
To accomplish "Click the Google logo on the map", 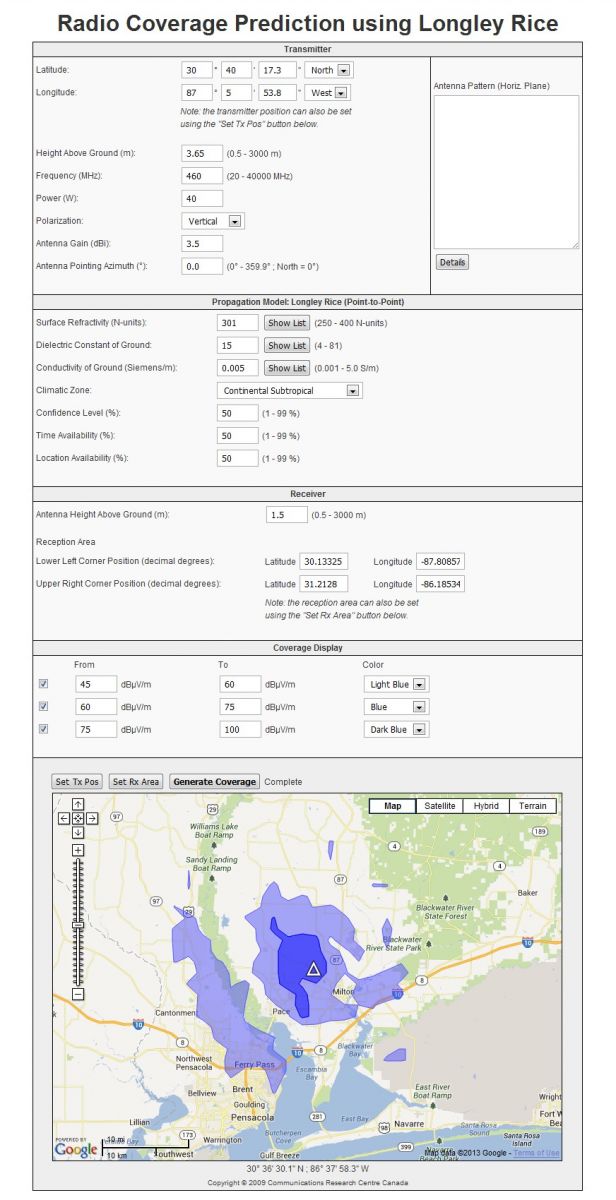I will (76, 1149).
